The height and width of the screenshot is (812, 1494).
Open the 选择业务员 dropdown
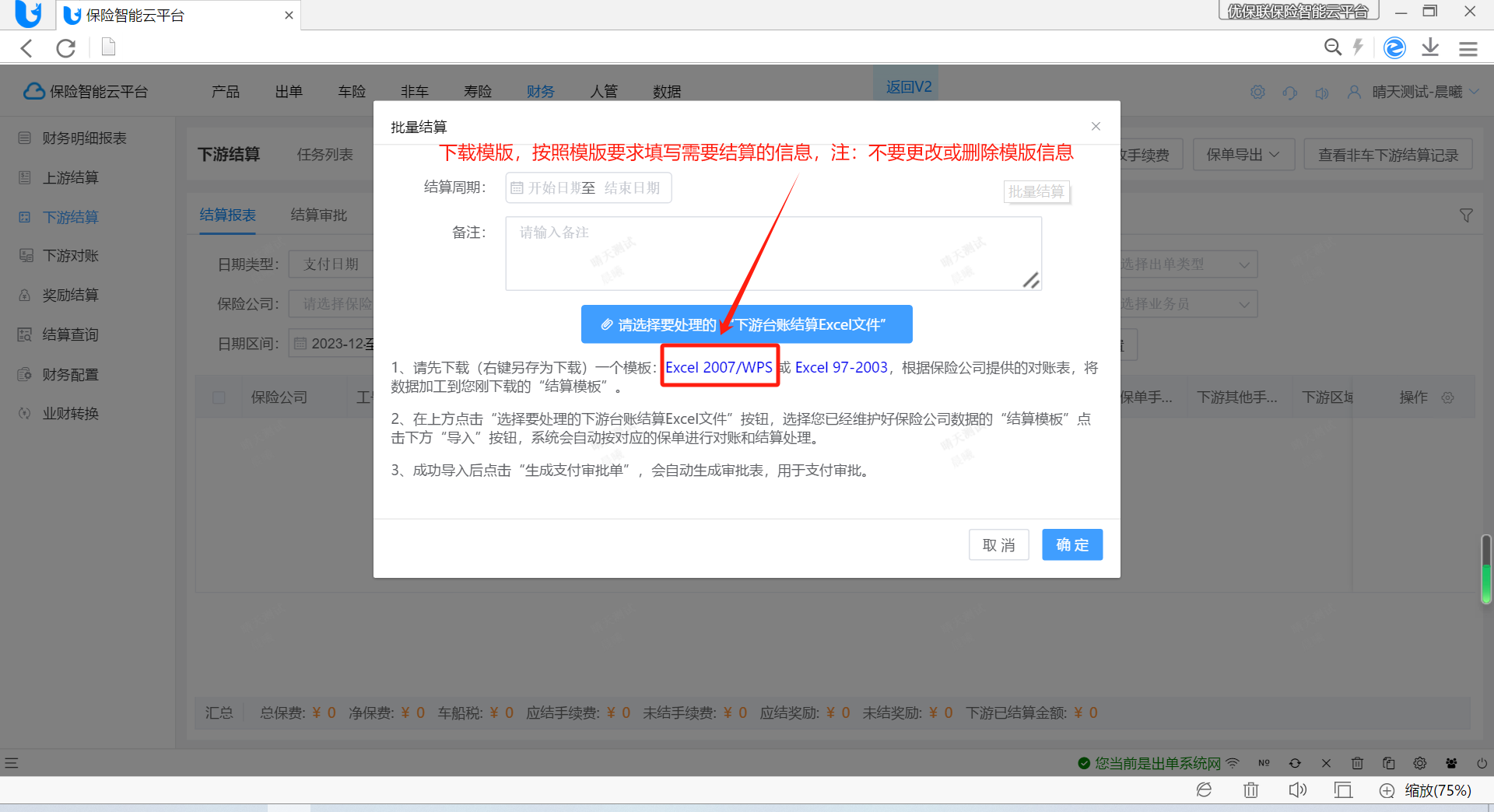click(1187, 304)
